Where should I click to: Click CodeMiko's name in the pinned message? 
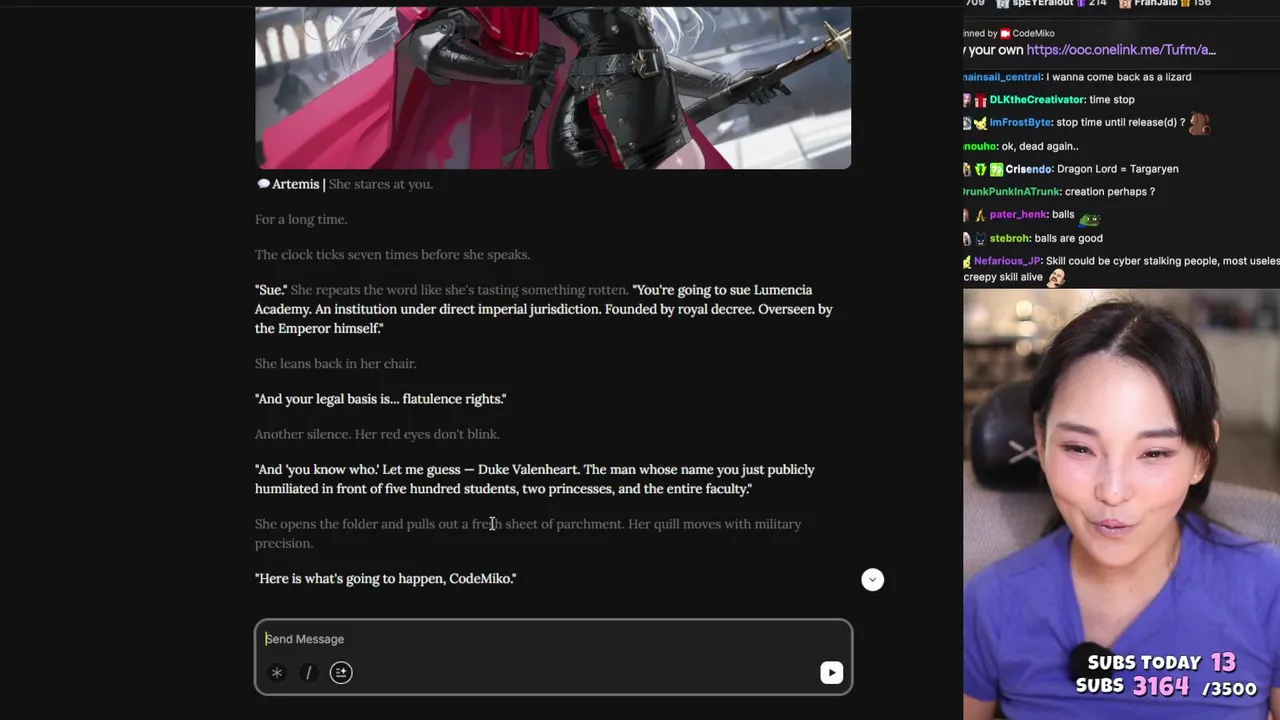tap(1033, 33)
